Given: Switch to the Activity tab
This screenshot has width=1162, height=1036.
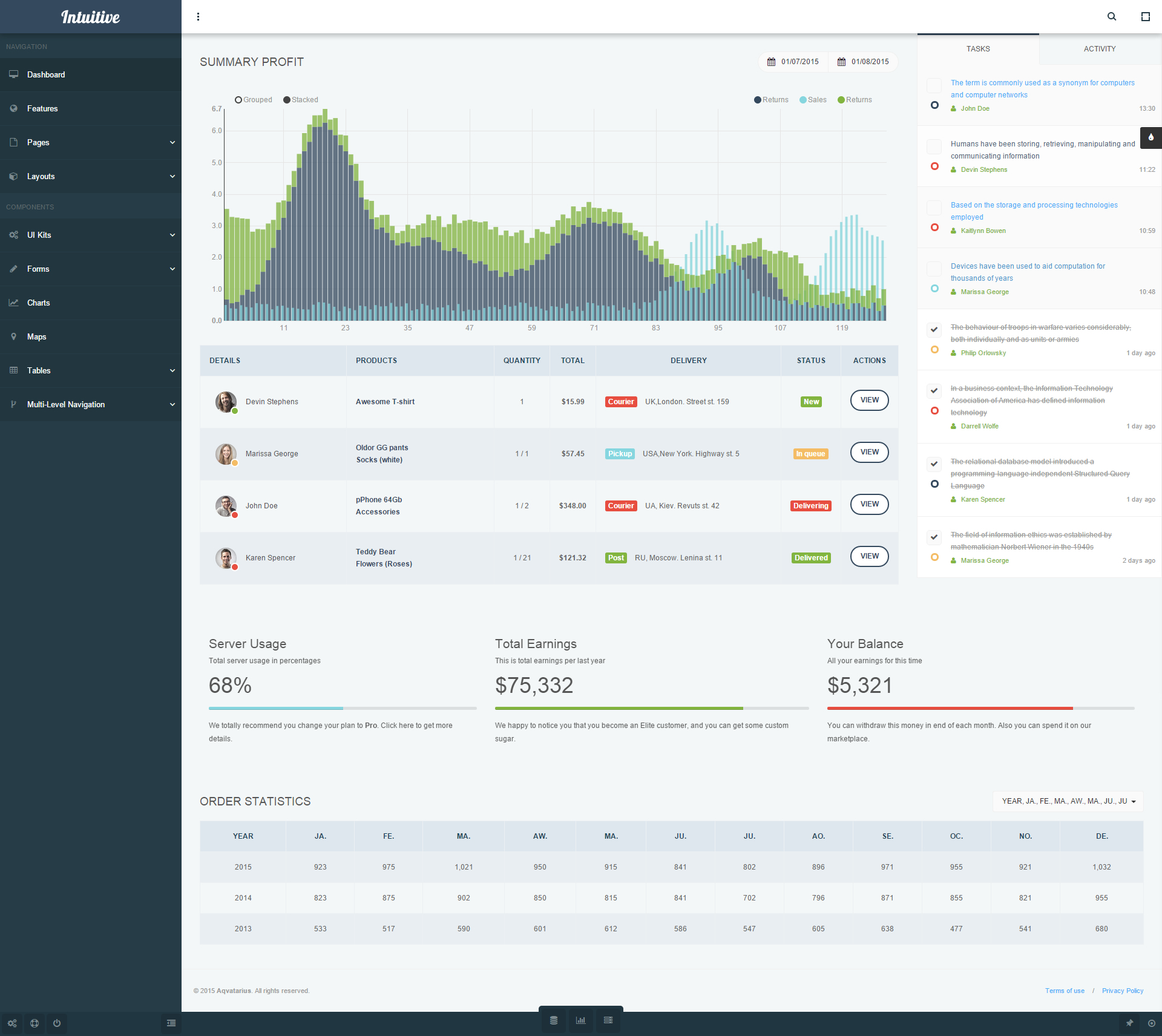Looking at the screenshot, I should tap(1099, 49).
